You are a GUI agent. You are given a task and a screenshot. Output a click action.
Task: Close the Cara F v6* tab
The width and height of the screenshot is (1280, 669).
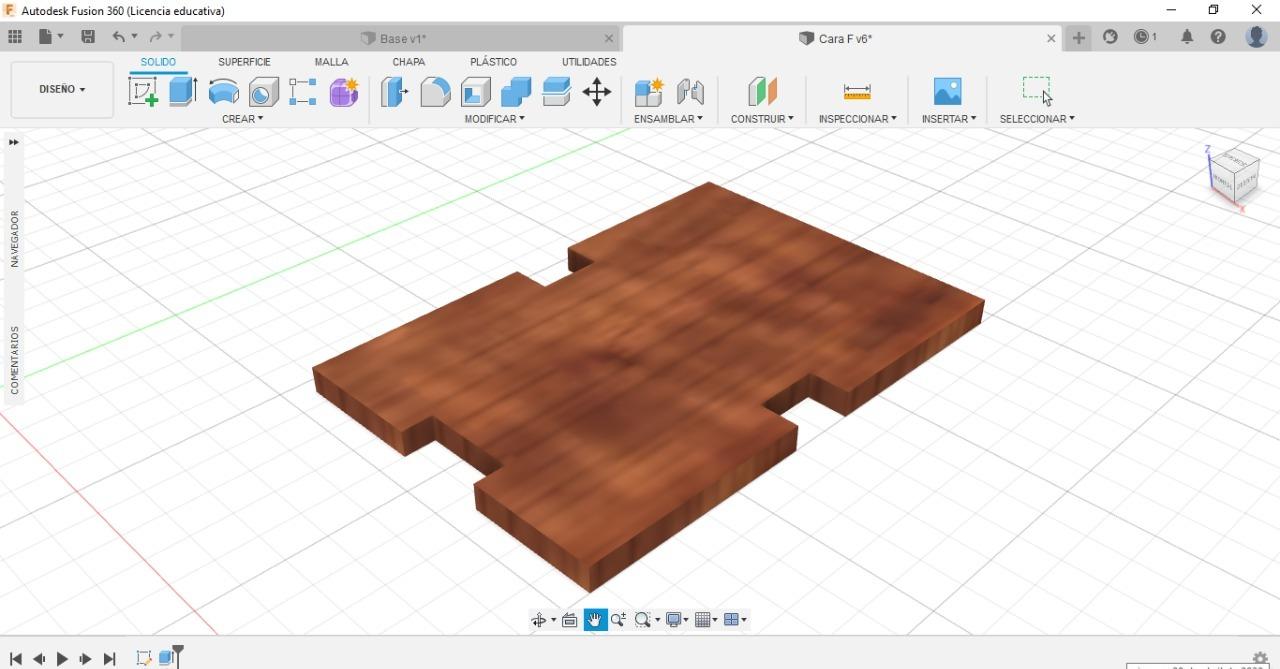(x=1051, y=38)
